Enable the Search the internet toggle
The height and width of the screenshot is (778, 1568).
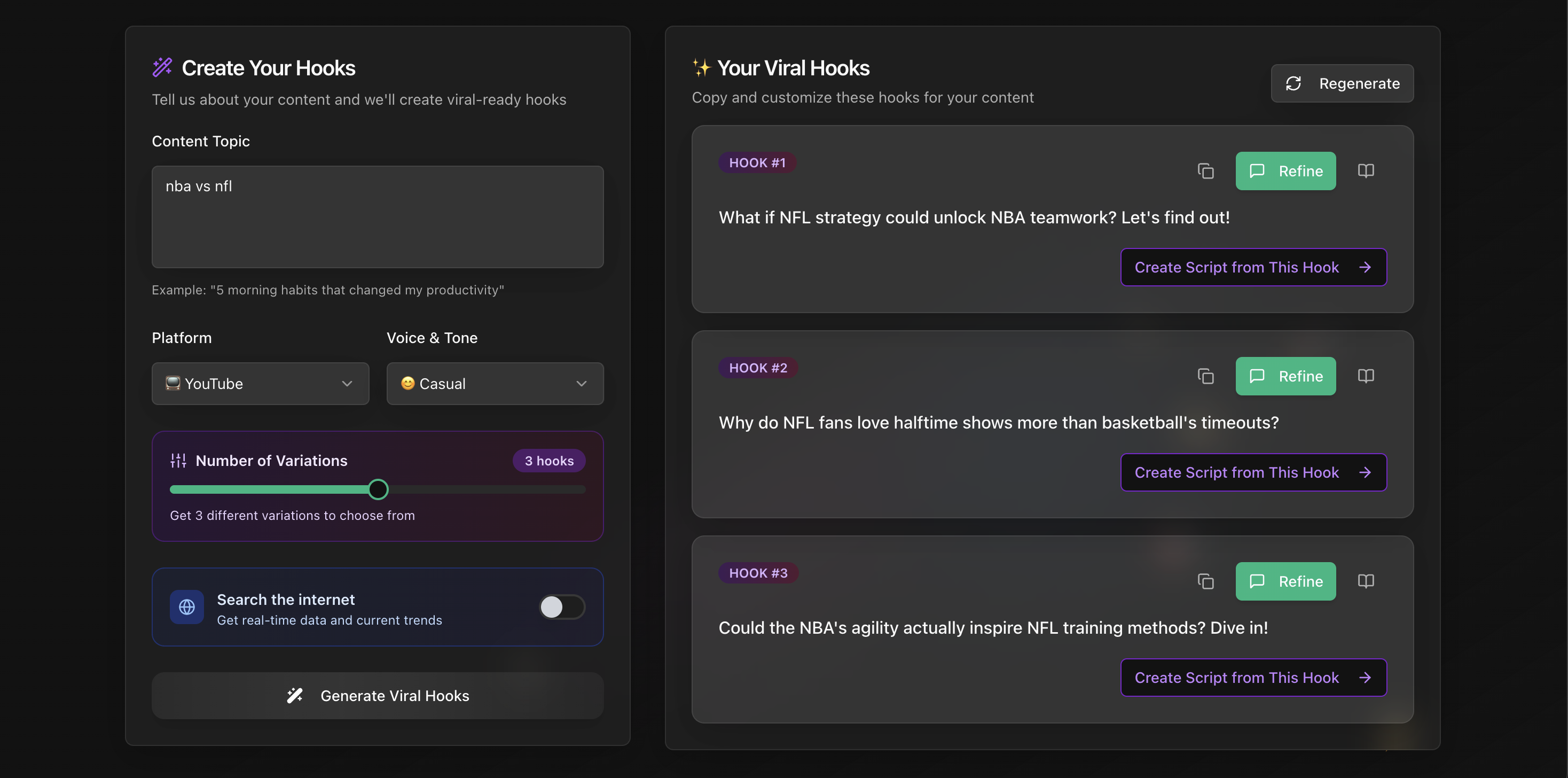coord(561,607)
